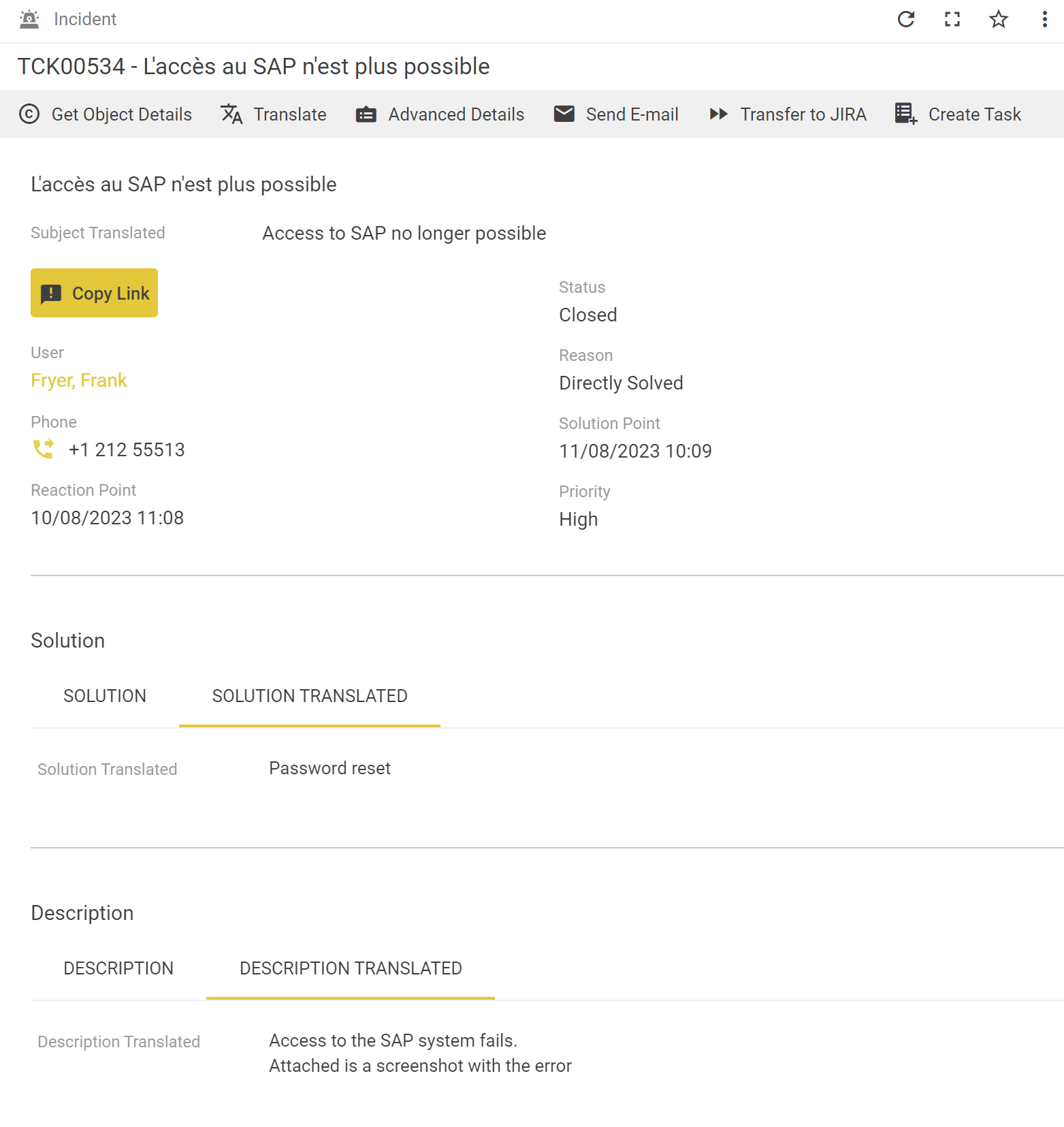Image resolution: width=1064 pixels, height=1127 pixels.
Task: Click the Translate language icon
Action: point(231,114)
